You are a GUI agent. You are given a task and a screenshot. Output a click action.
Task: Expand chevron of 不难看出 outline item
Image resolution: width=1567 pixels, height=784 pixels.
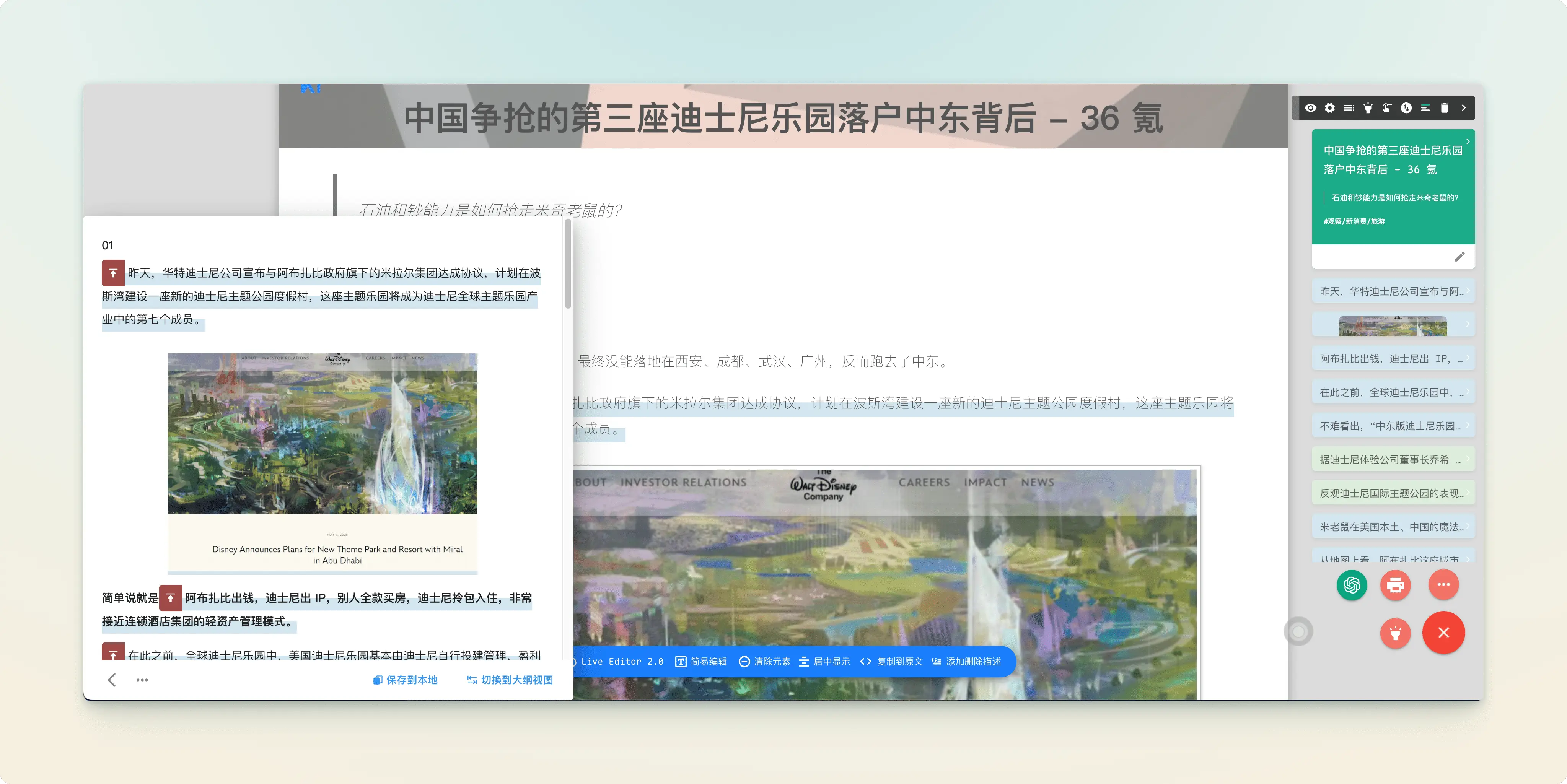tap(1468, 425)
